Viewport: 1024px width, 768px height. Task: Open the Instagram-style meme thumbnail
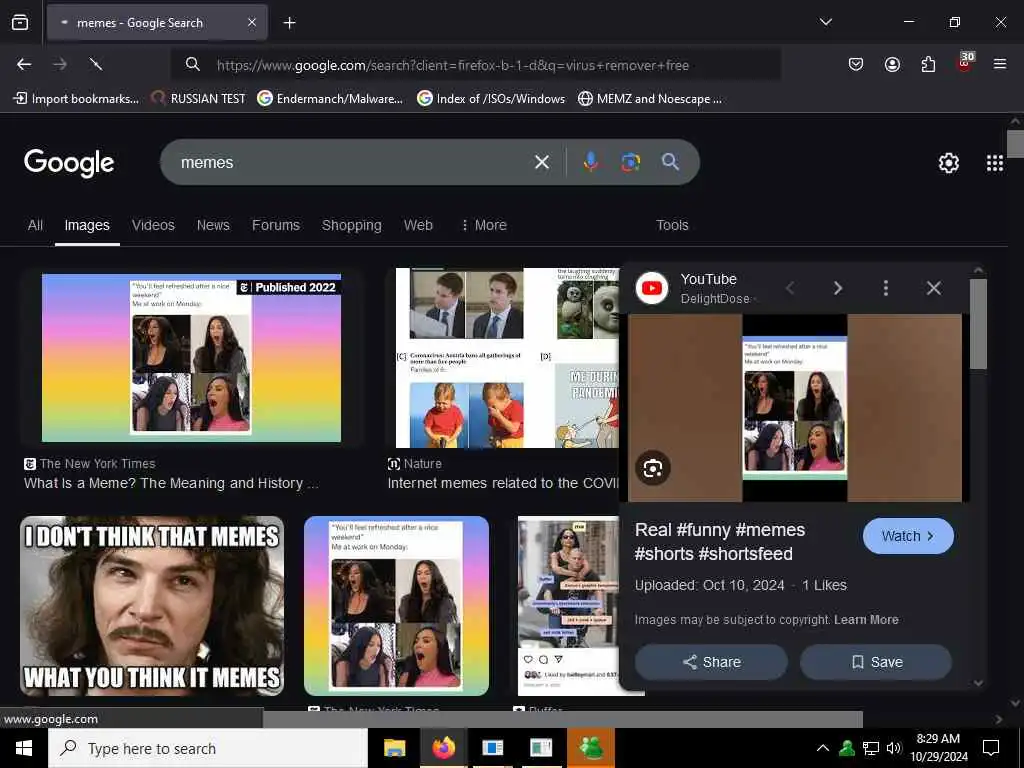tap(568, 606)
